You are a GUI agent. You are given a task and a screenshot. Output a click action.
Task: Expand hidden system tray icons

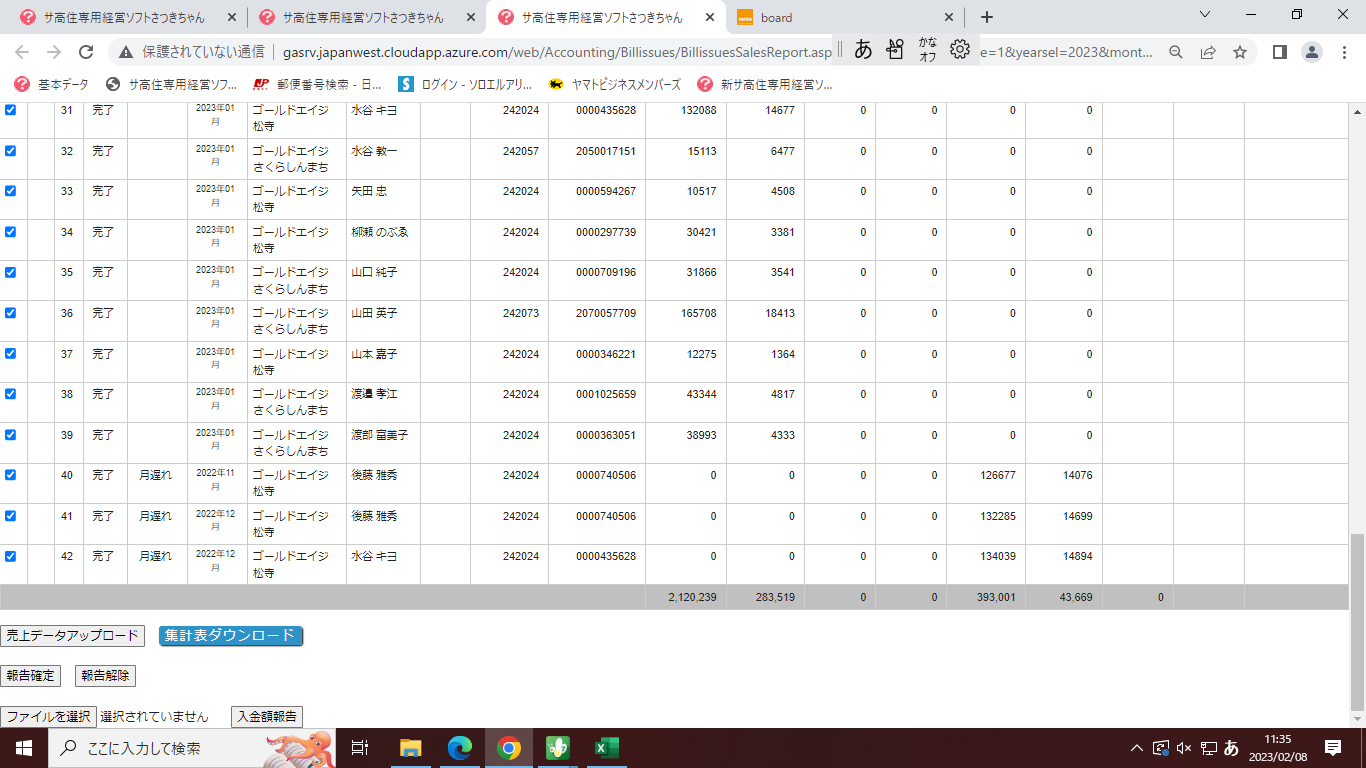pyautogui.click(x=1136, y=748)
